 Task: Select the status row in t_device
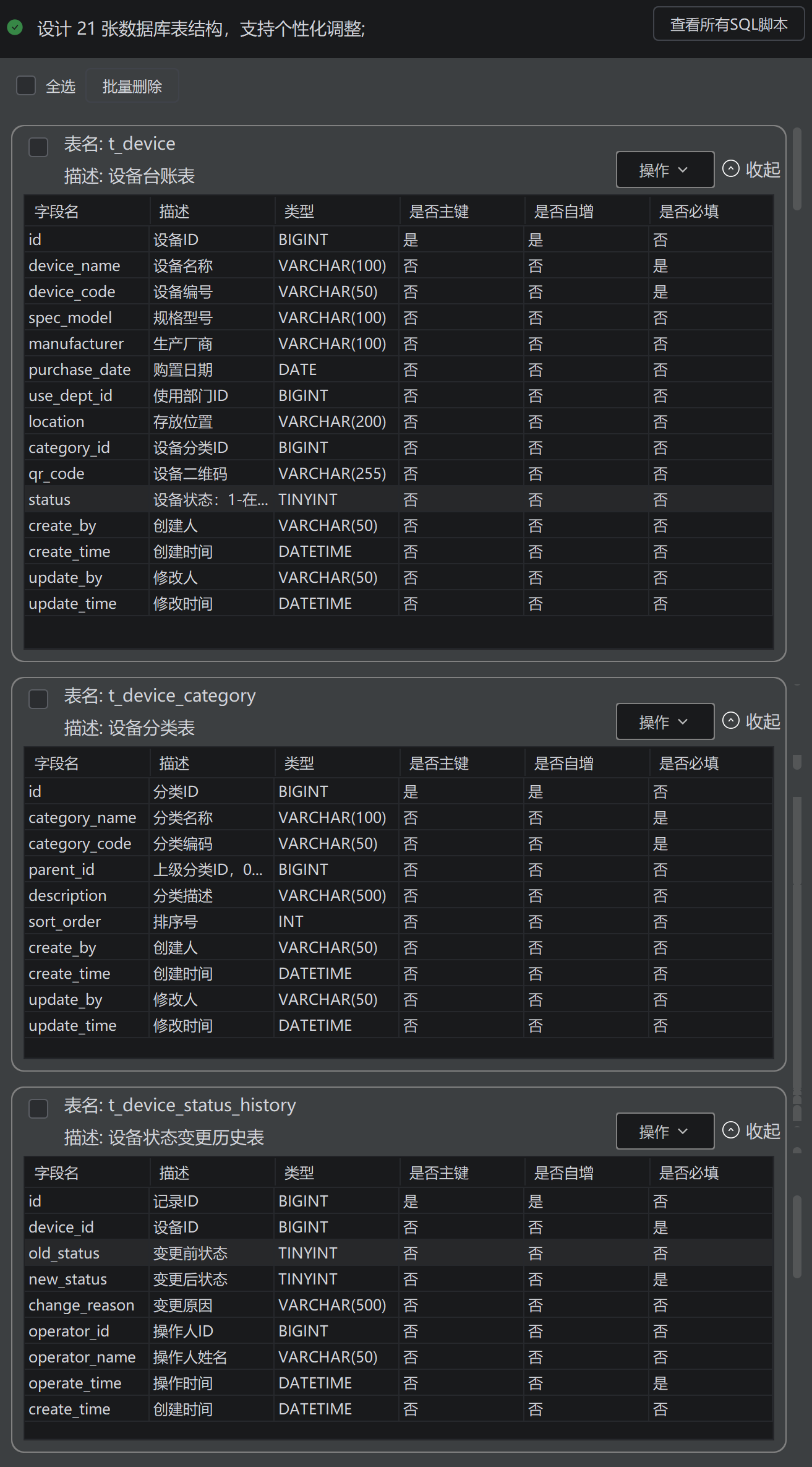pos(398,499)
